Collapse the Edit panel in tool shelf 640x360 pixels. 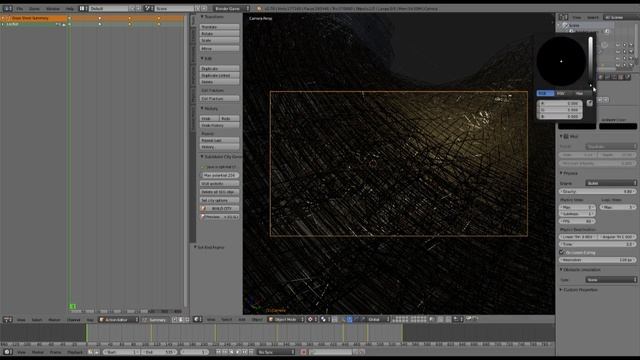pyautogui.click(x=202, y=58)
